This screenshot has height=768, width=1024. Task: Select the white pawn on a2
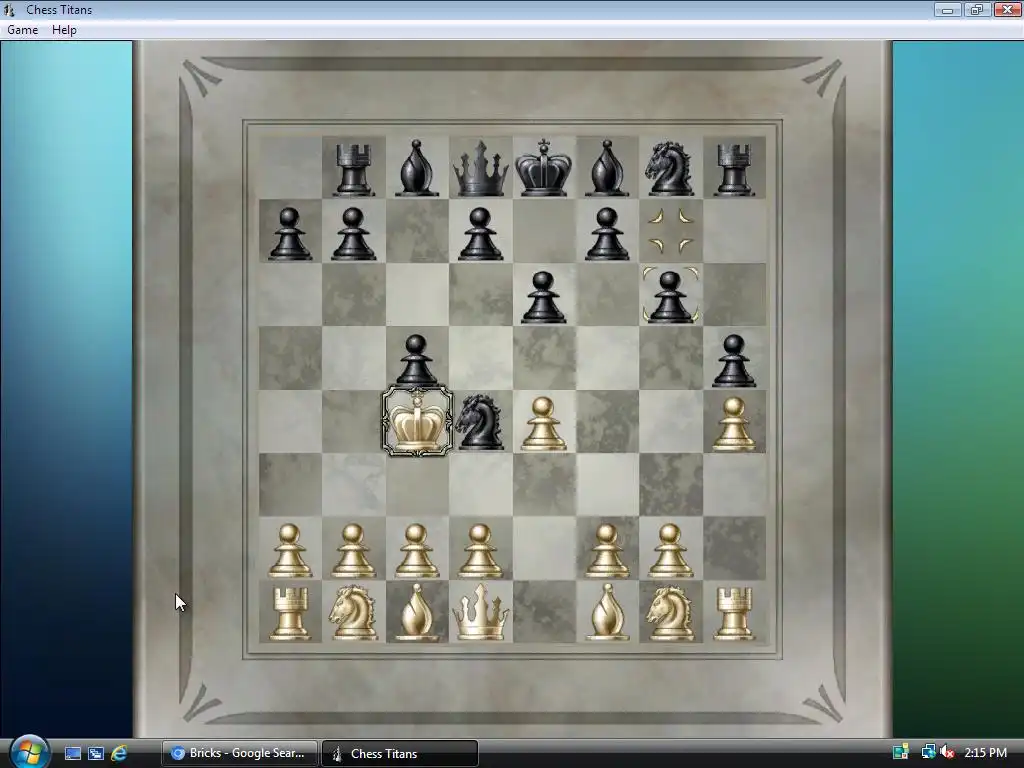coord(290,551)
